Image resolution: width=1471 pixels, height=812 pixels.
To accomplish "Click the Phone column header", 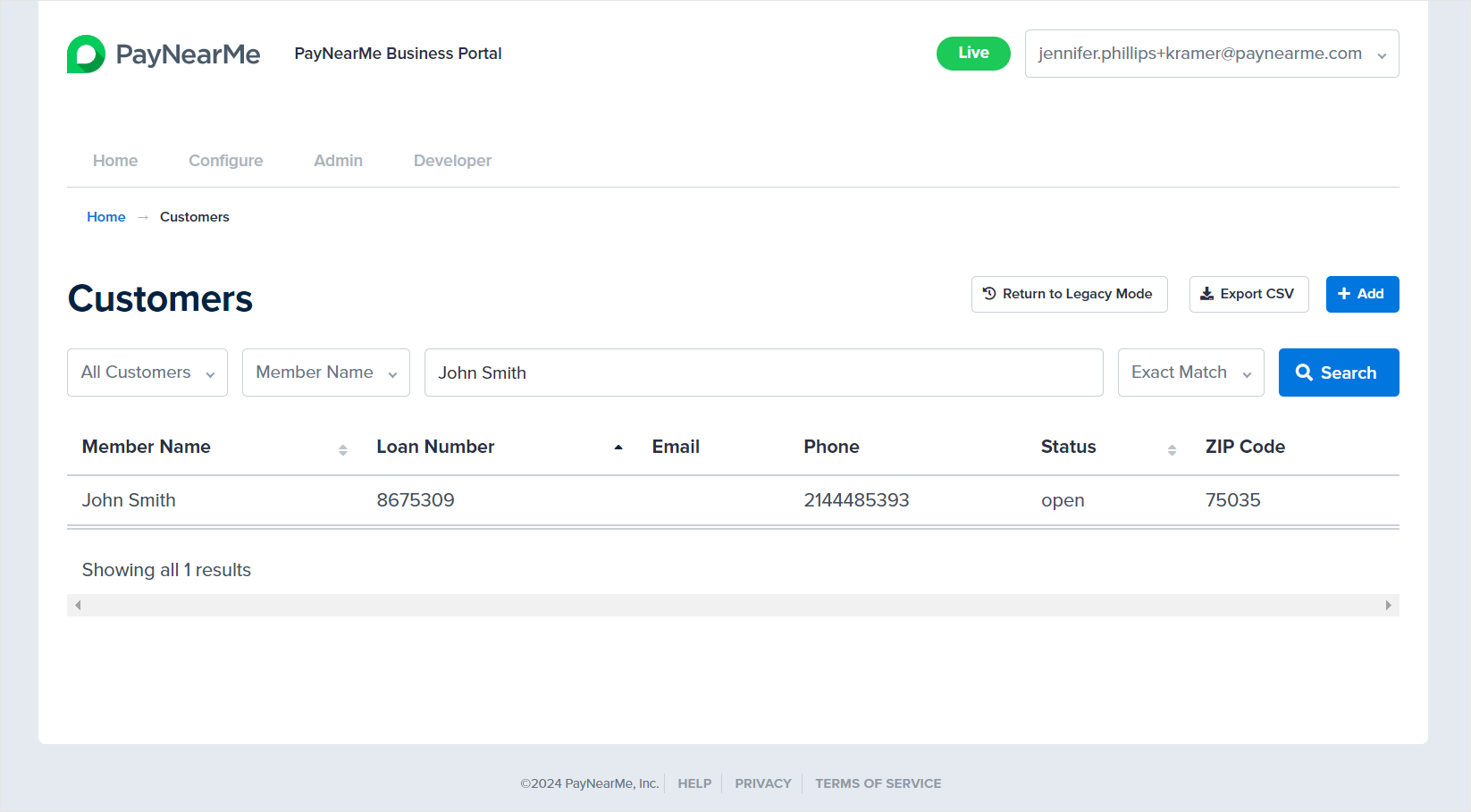I will 831,447.
